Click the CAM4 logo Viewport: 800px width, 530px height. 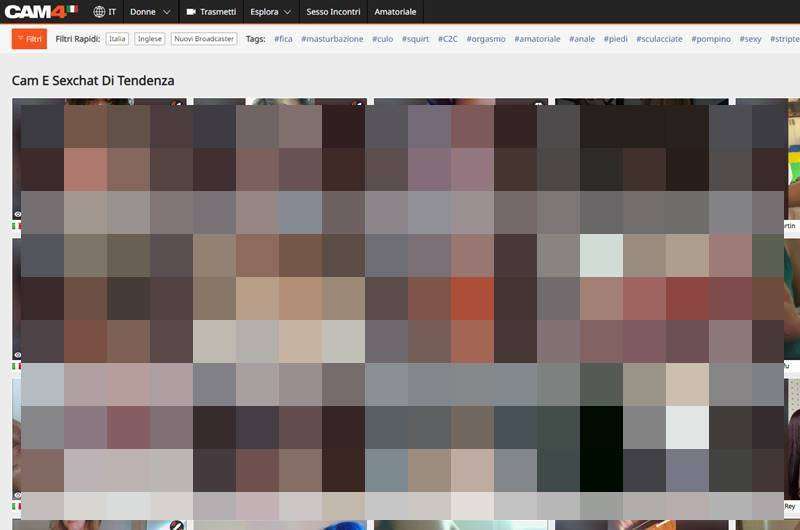click(x=36, y=12)
